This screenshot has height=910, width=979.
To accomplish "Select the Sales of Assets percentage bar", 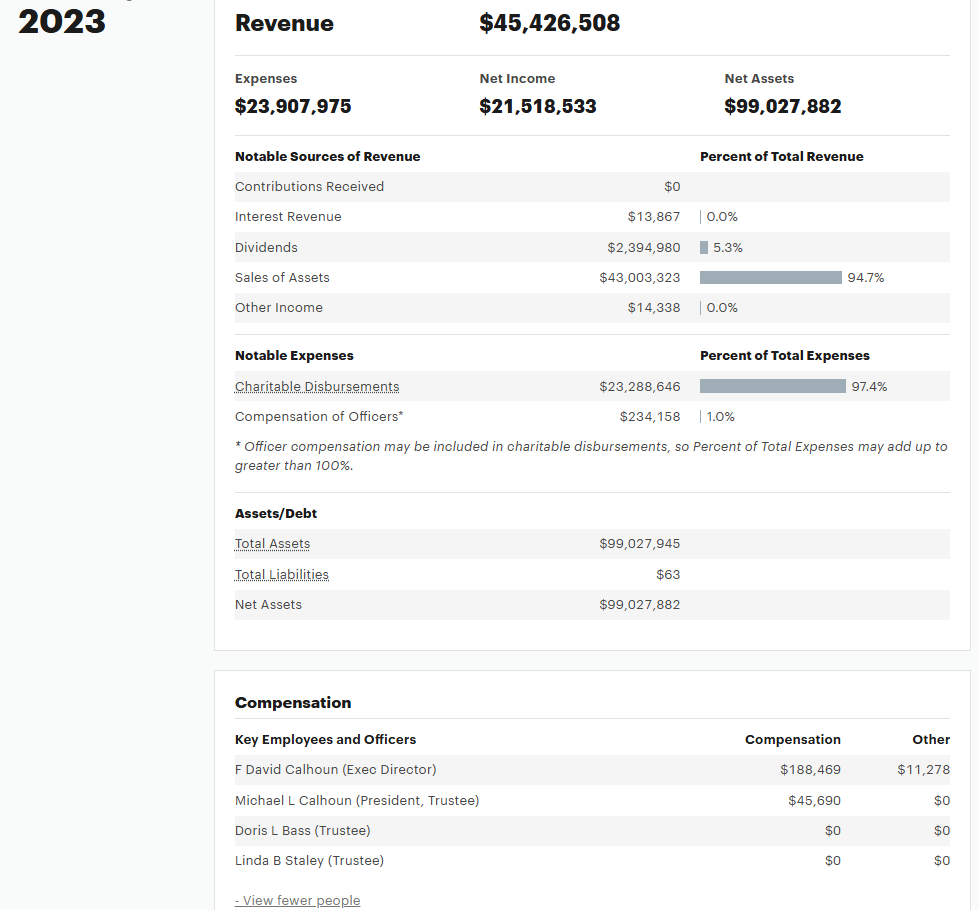I will coord(770,277).
